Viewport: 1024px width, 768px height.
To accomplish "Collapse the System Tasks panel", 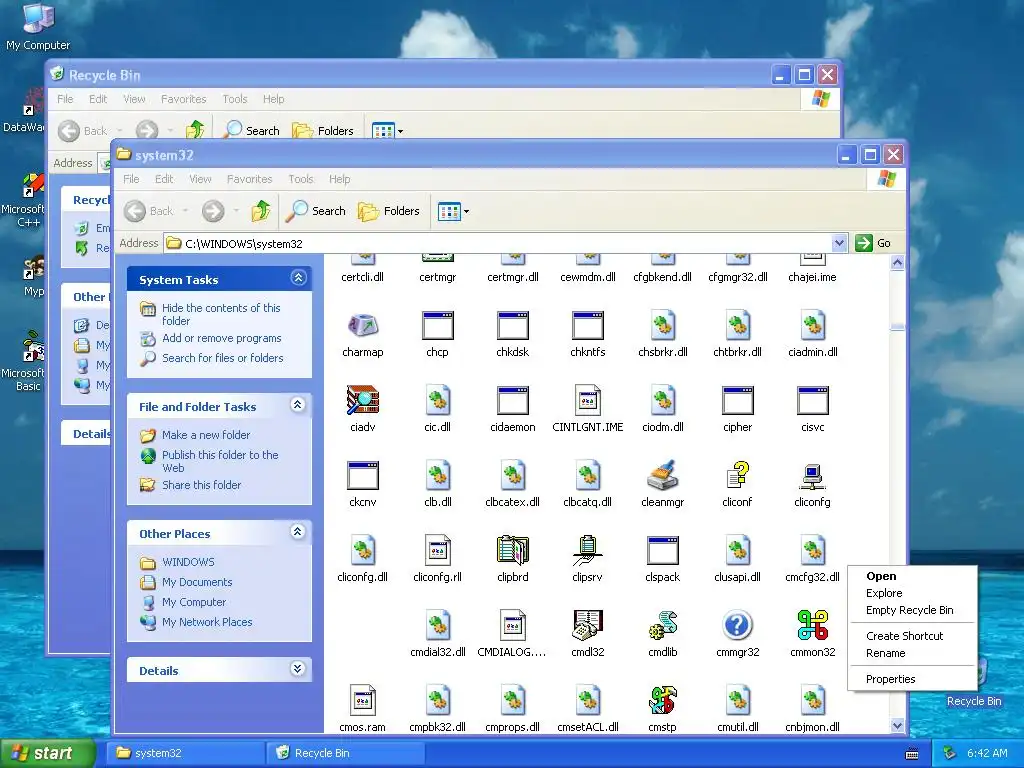I will pyautogui.click(x=298, y=278).
